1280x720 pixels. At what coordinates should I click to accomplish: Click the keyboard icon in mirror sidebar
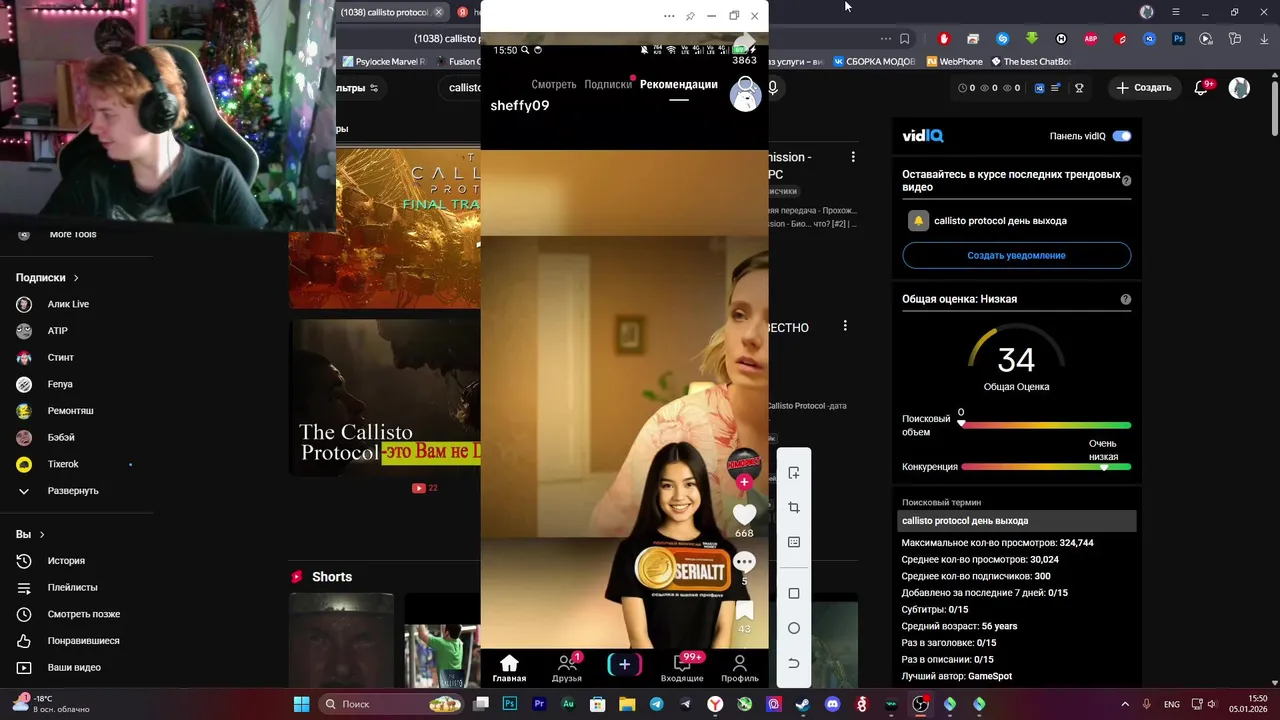[794, 542]
